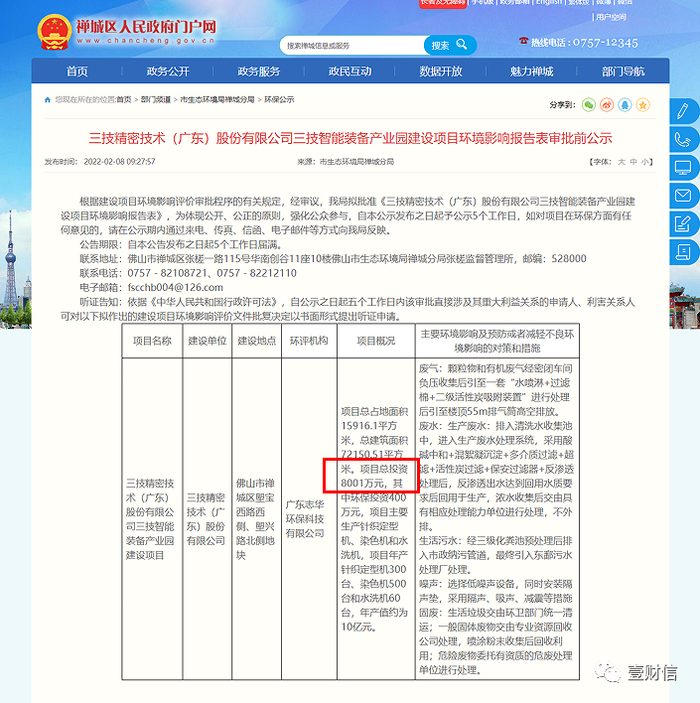Set font size to 中
700x703 pixels.
tap(633, 162)
